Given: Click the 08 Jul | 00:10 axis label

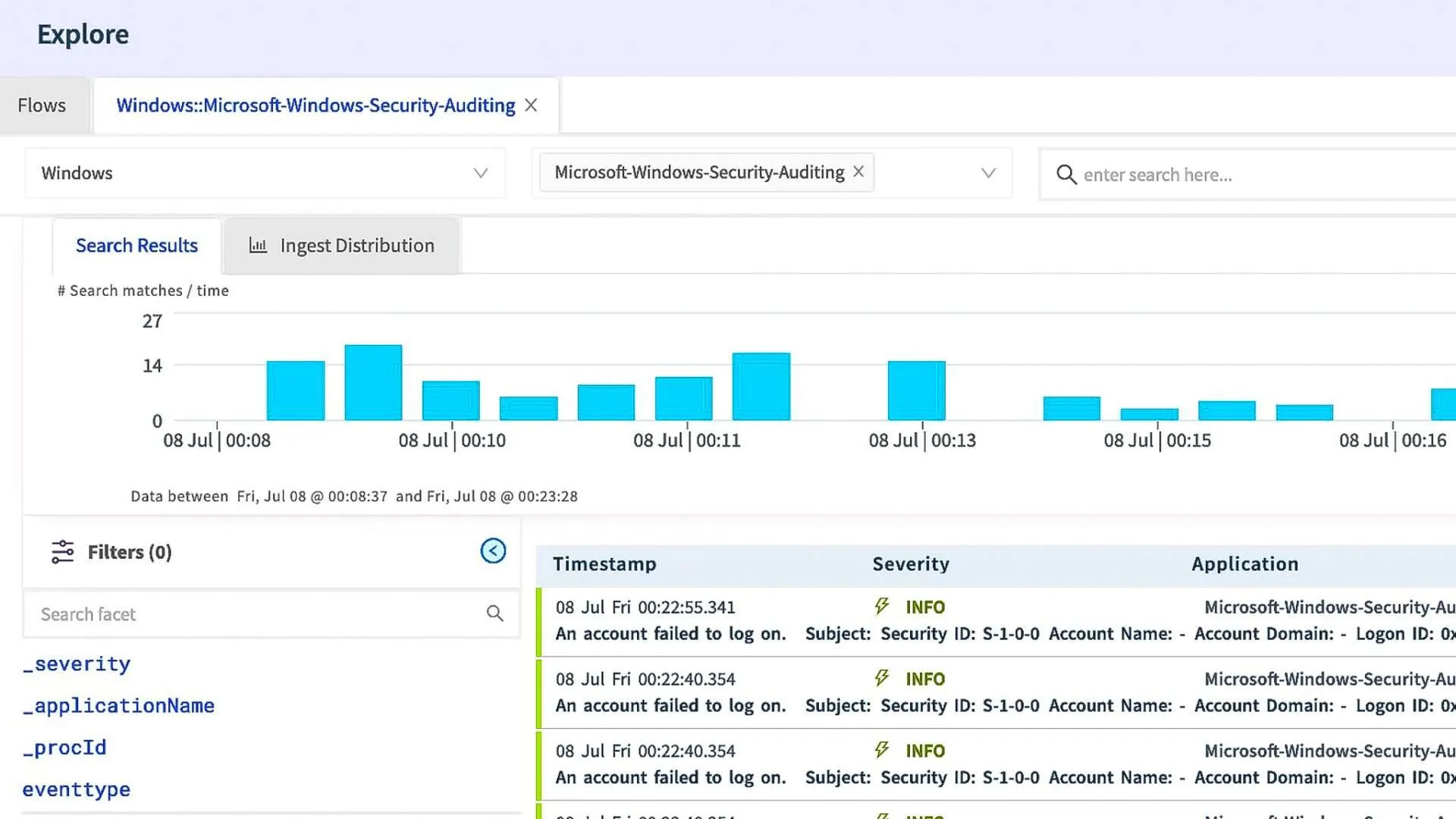Looking at the screenshot, I should [x=452, y=441].
